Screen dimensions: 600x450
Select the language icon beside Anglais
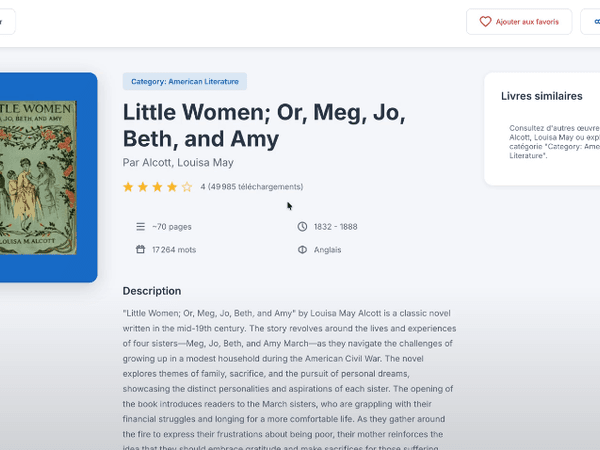[x=302, y=250]
